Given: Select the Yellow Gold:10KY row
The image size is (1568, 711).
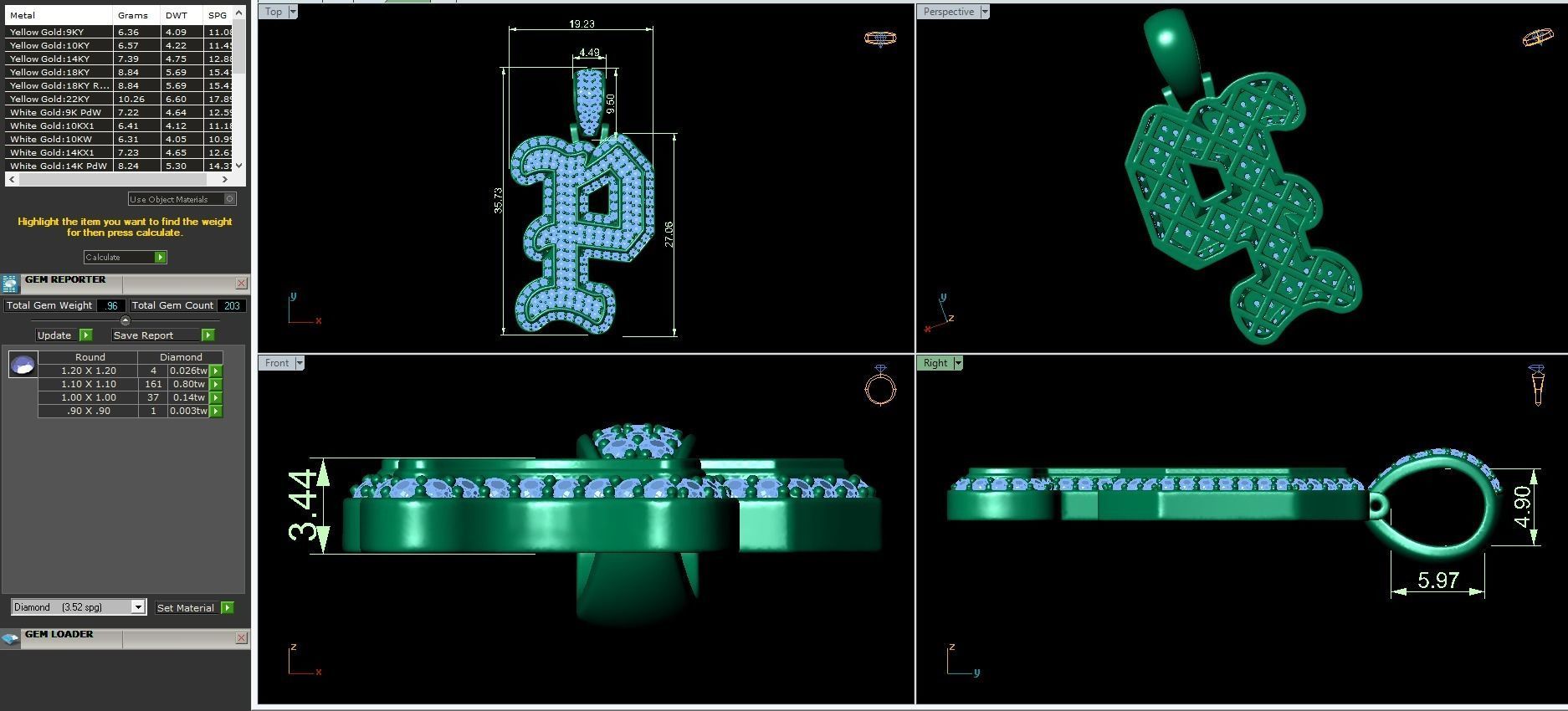Looking at the screenshot, I should pos(120,45).
